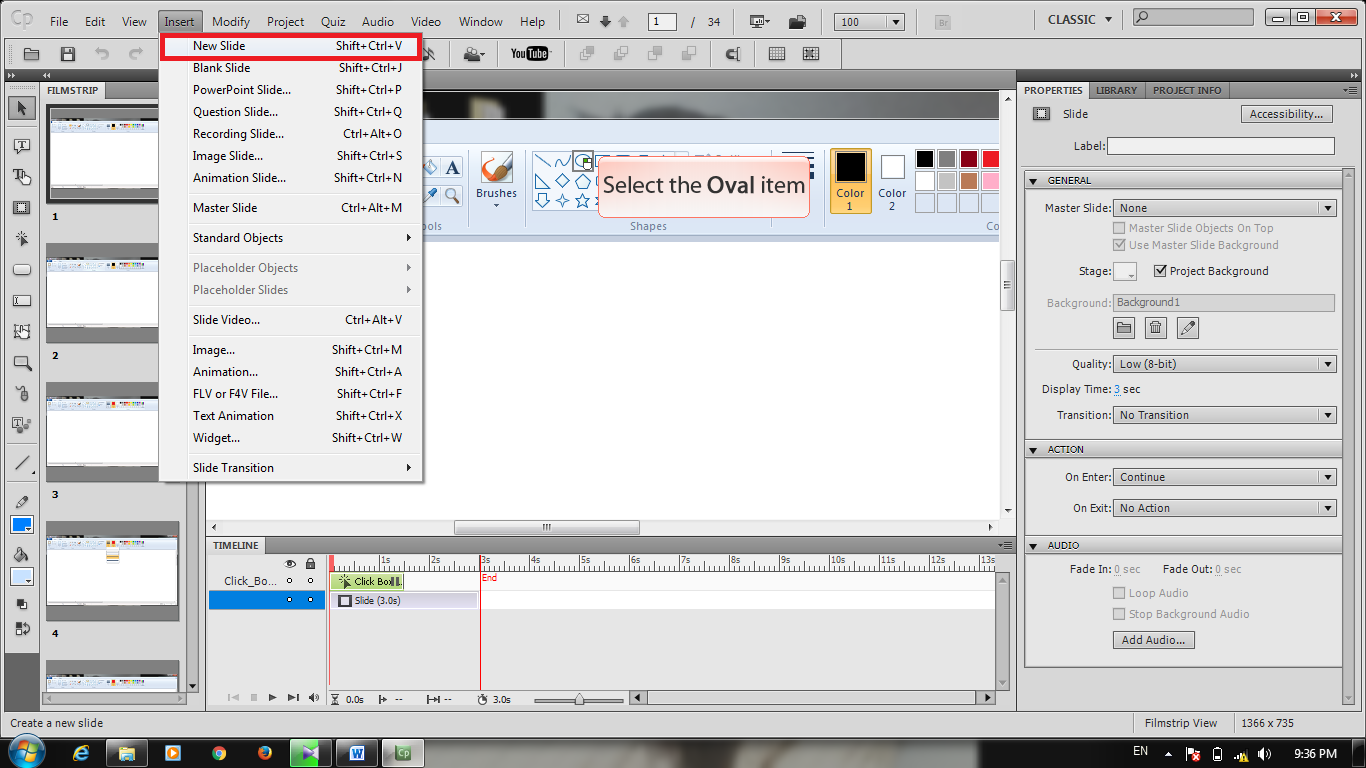This screenshot has width=1366, height=768.
Task: Choose Question Slide from Insert menu
Action: (x=291, y=112)
